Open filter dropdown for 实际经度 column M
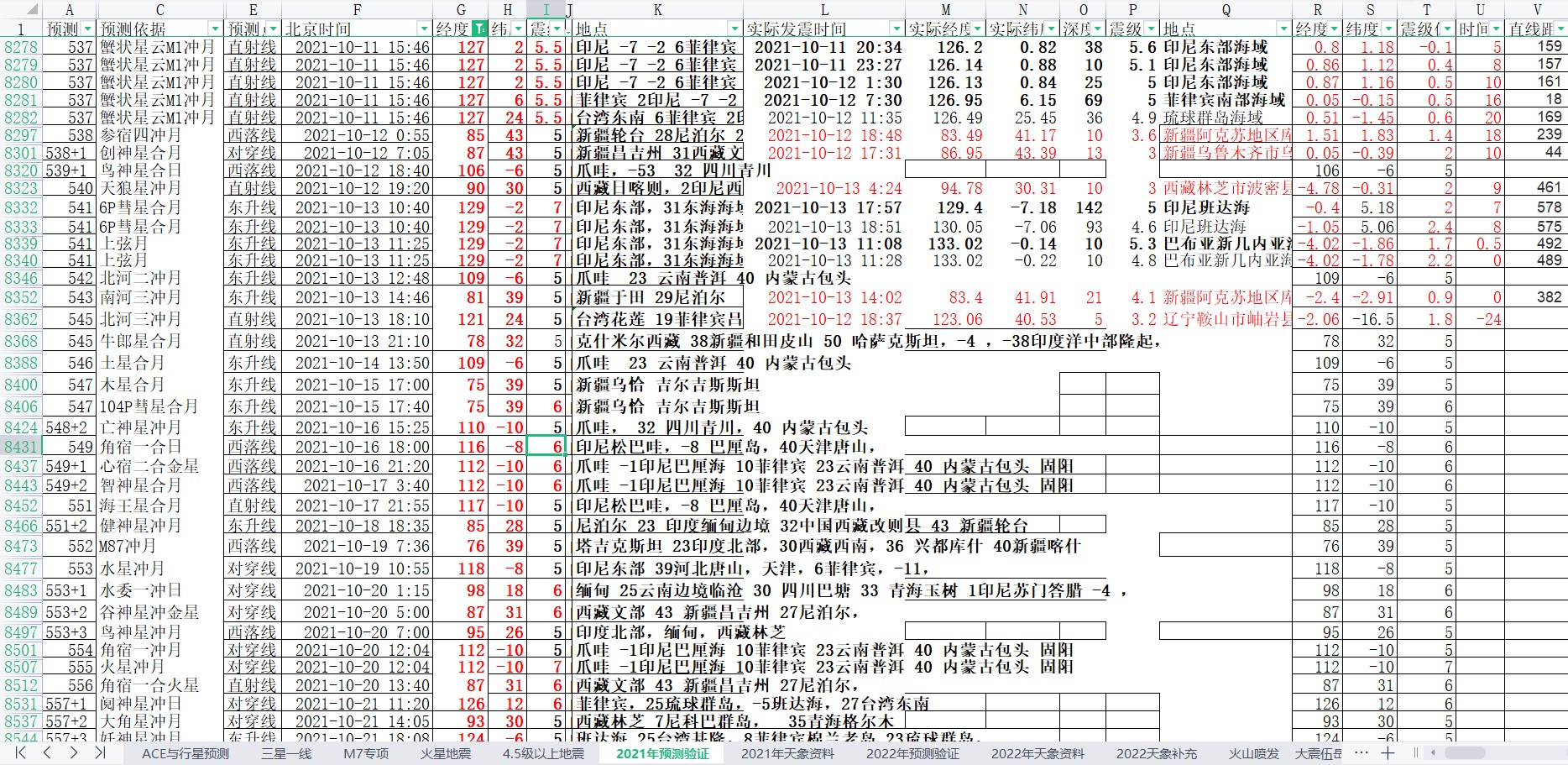Screen dimensions: 1568x765 click(977, 29)
